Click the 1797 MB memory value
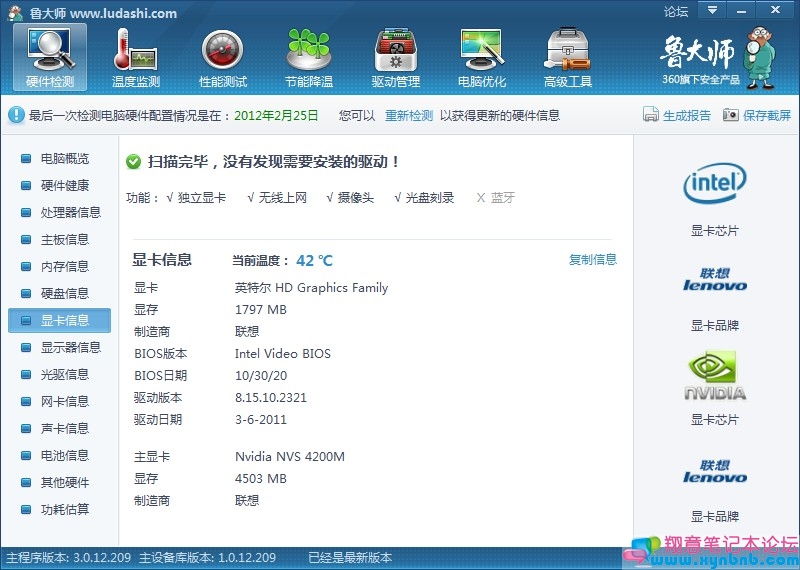Viewport: 800px width, 570px height. point(261,310)
